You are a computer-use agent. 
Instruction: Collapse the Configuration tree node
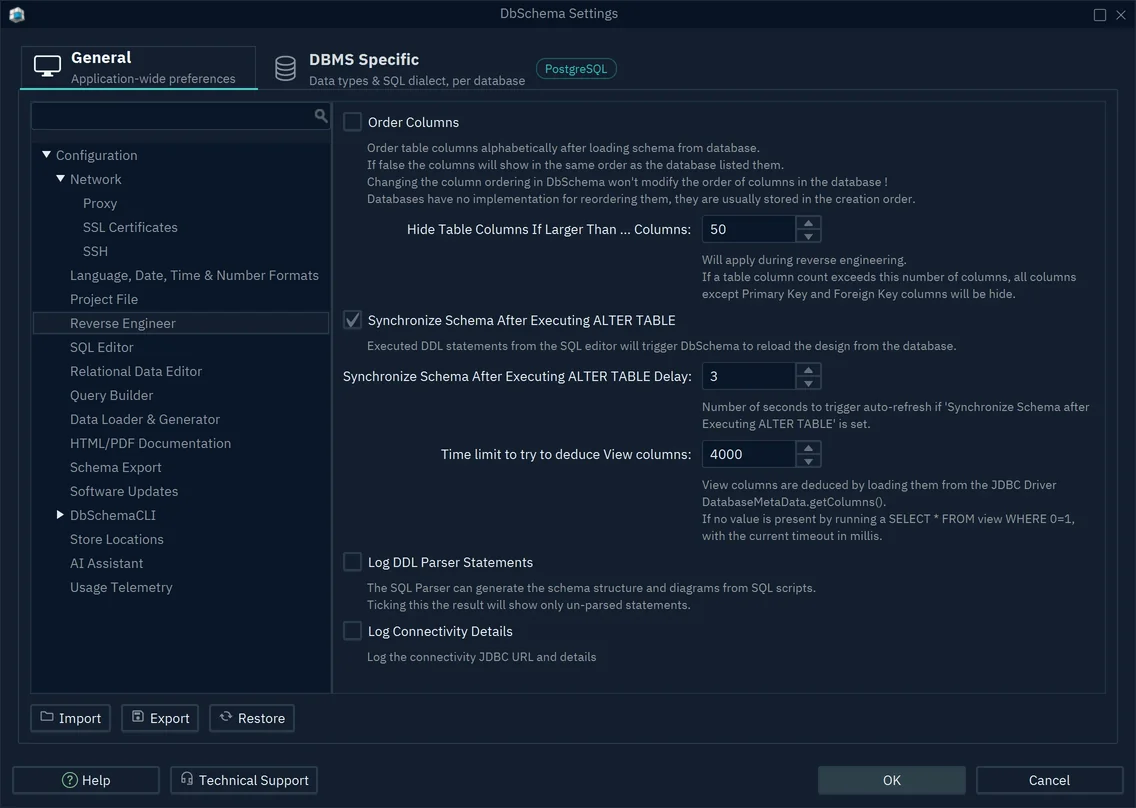point(46,154)
